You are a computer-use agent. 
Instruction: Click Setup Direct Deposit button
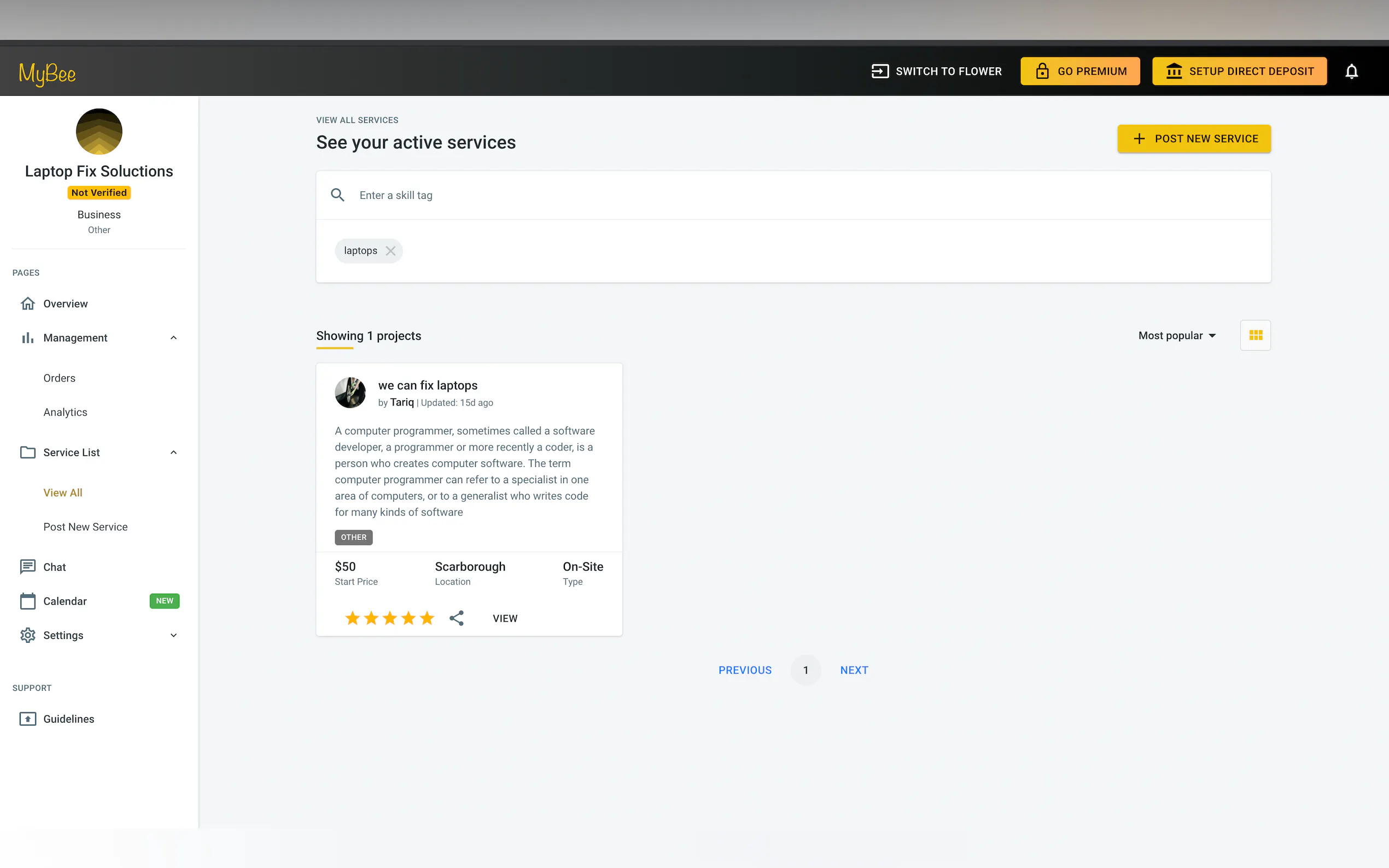coord(1239,71)
